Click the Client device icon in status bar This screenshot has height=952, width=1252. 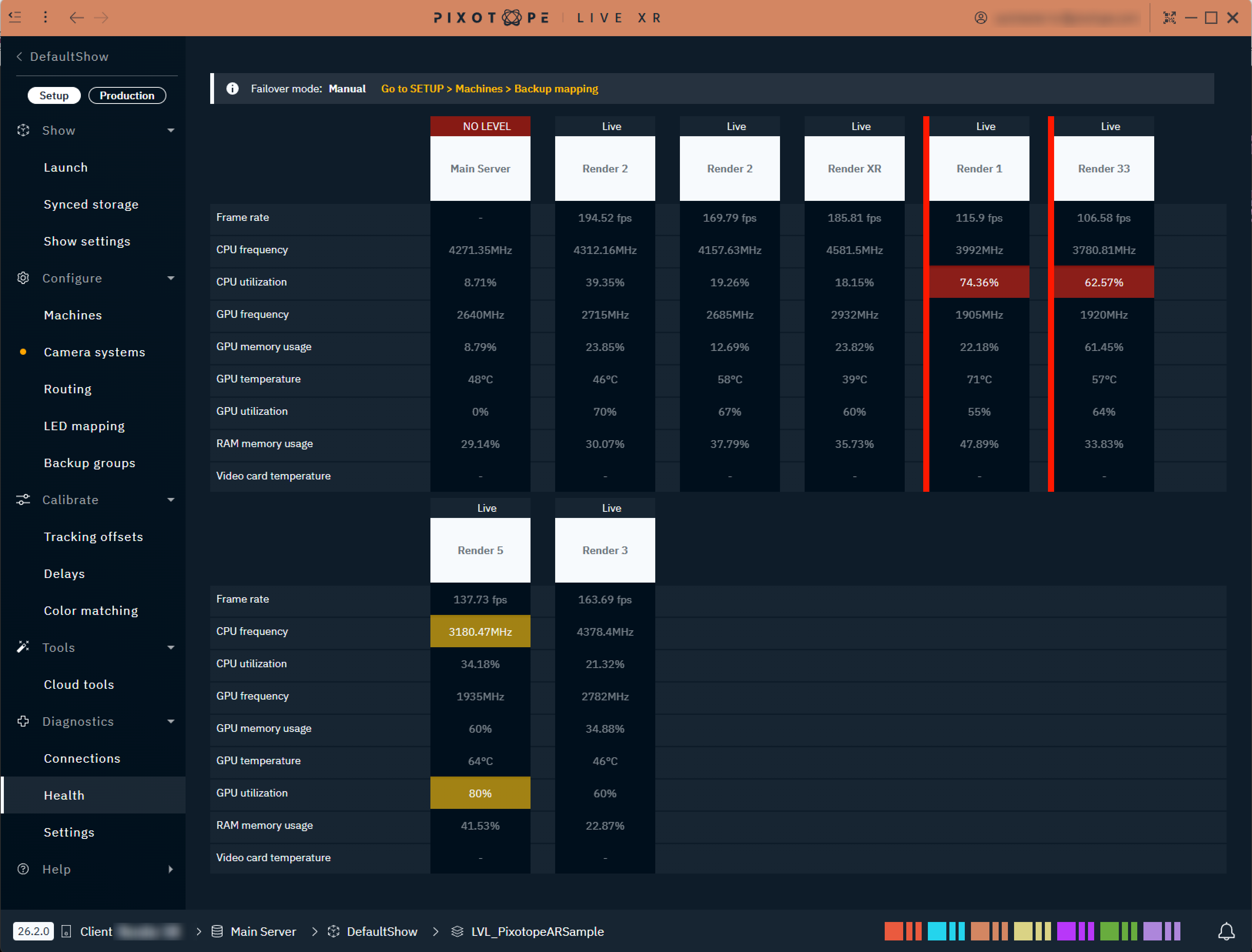tap(66, 932)
